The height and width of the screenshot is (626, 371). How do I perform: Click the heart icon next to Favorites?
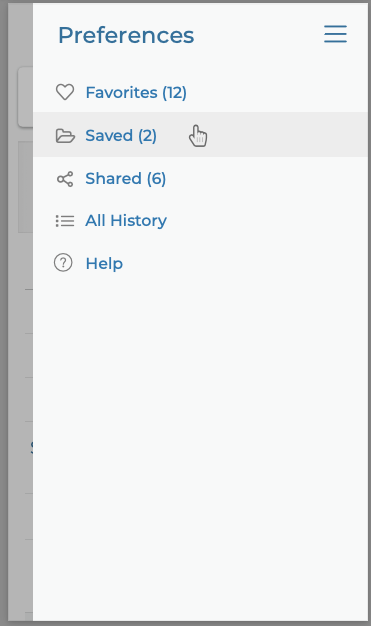click(65, 92)
